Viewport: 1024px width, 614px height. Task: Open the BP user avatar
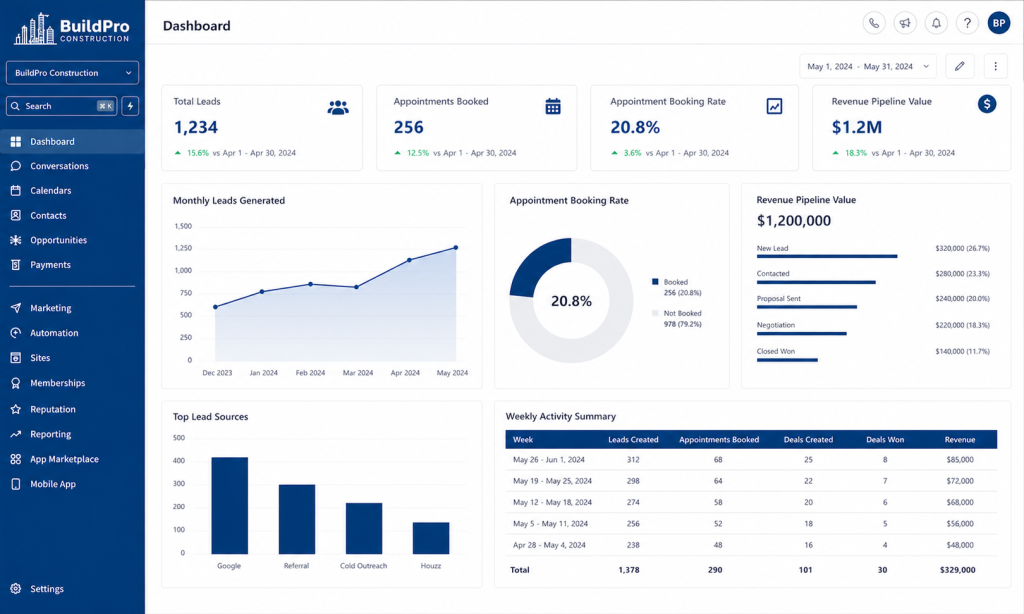[999, 24]
